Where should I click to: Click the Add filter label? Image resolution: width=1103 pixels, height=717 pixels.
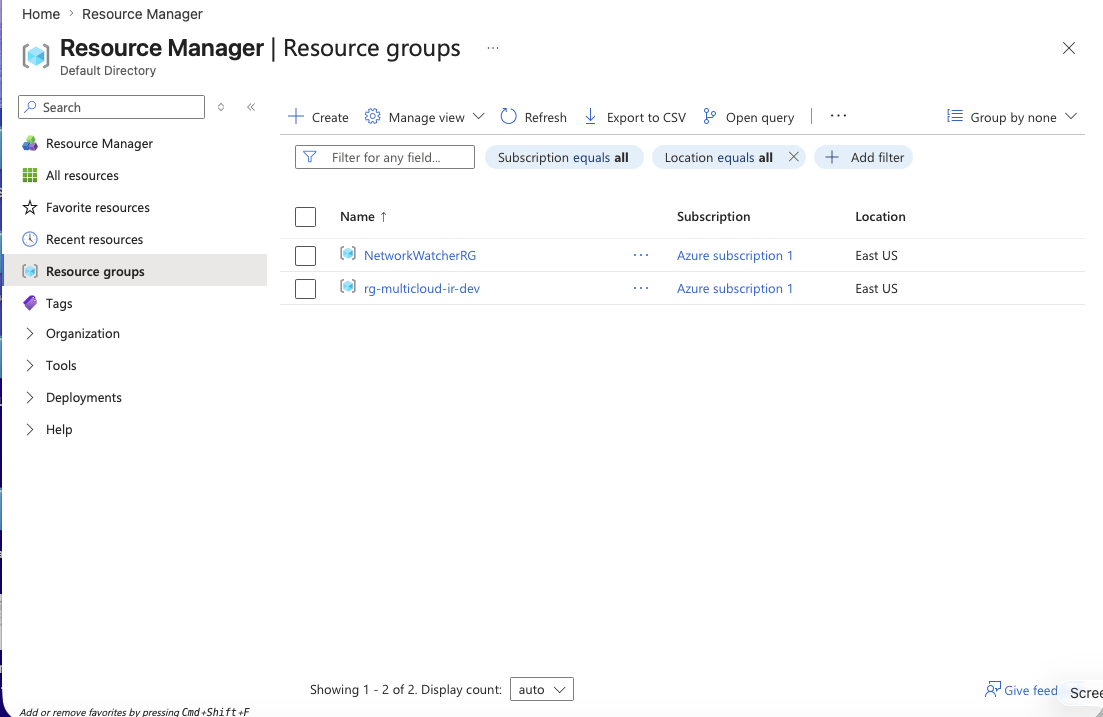point(877,157)
